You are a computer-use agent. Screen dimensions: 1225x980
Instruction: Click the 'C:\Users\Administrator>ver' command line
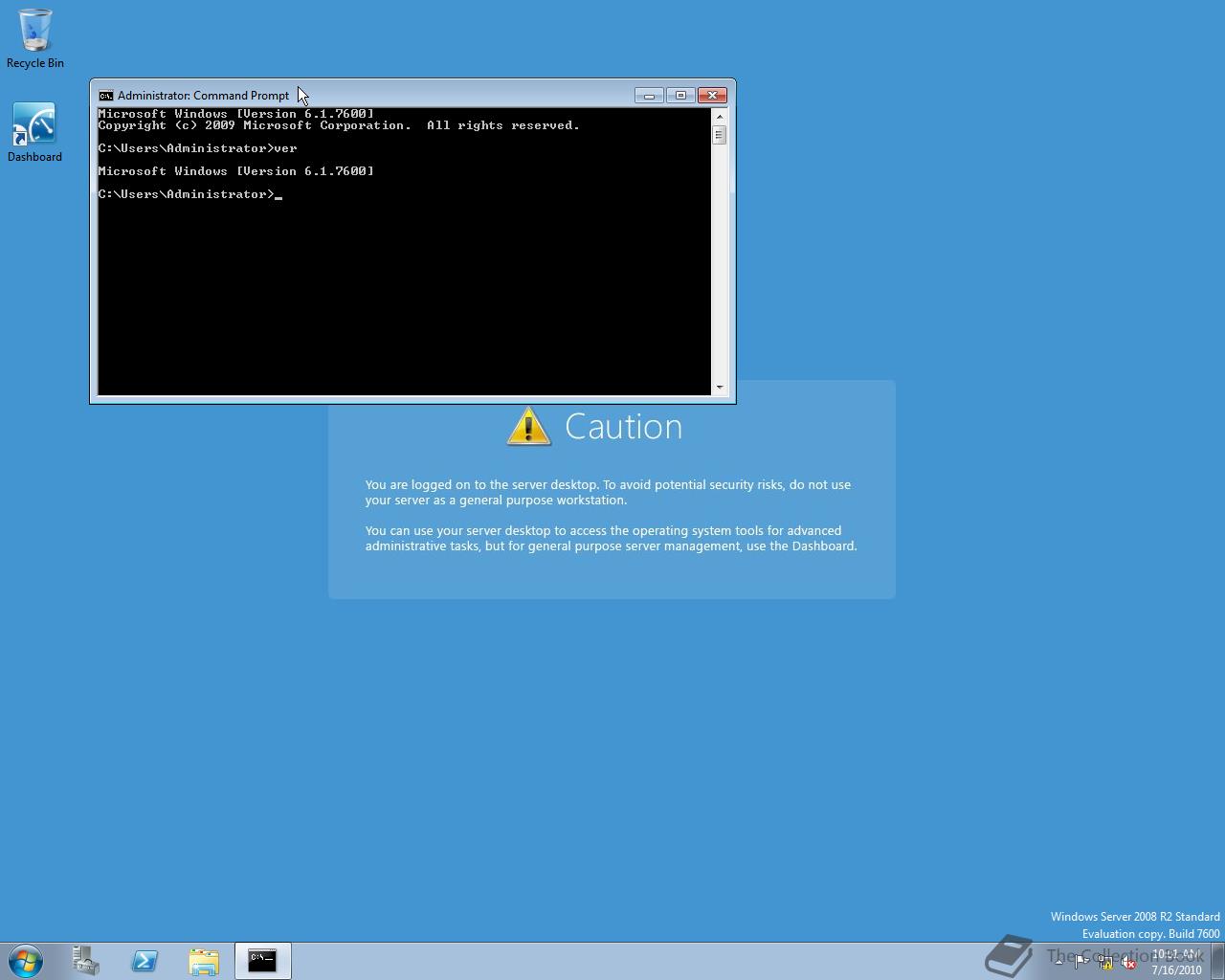coord(197,148)
